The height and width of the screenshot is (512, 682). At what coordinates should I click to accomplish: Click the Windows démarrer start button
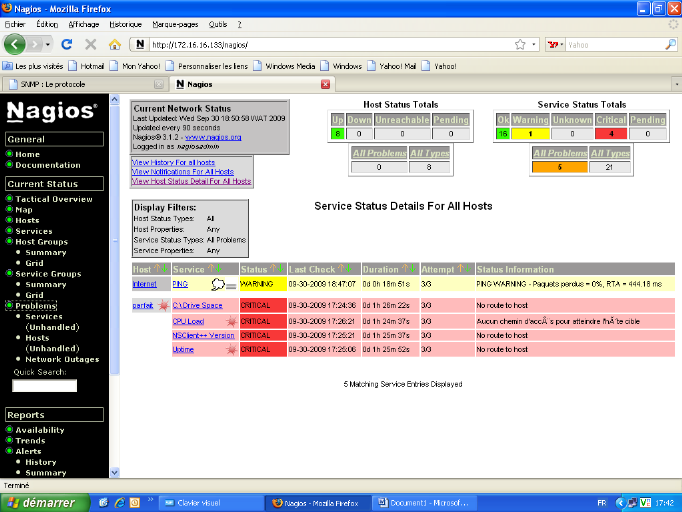(x=42, y=502)
